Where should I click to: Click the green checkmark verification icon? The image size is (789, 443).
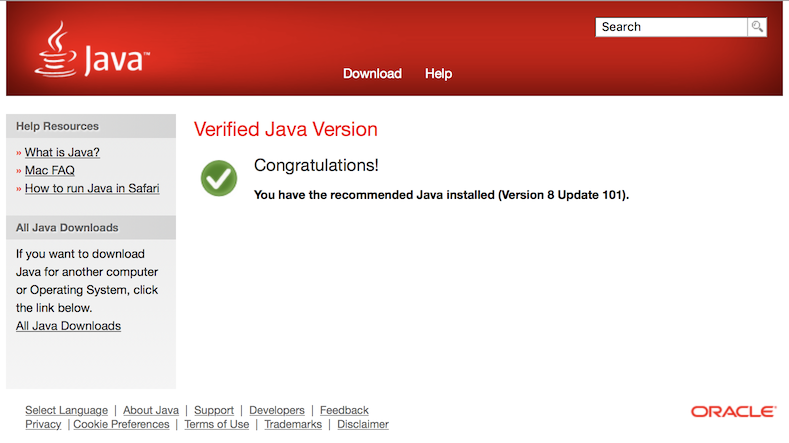pyautogui.click(x=219, y=178)
